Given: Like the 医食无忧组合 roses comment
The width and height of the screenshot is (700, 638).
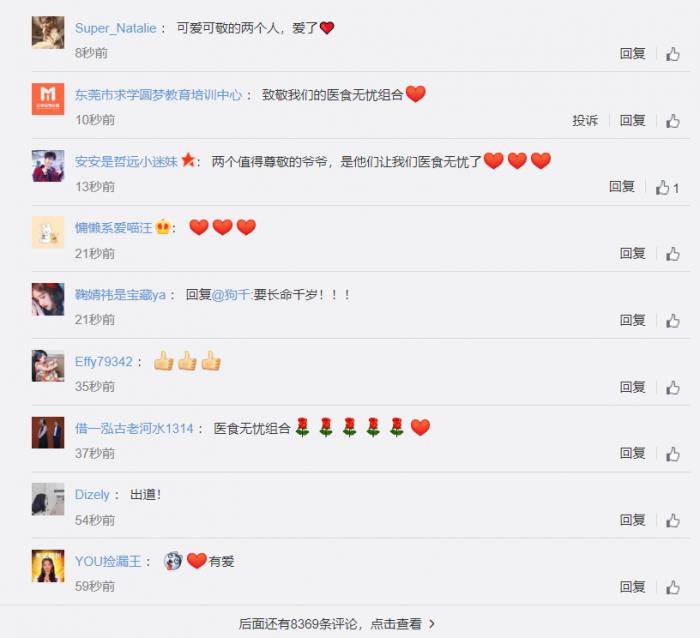Looking at the screenshot, I should coord(673,454).
